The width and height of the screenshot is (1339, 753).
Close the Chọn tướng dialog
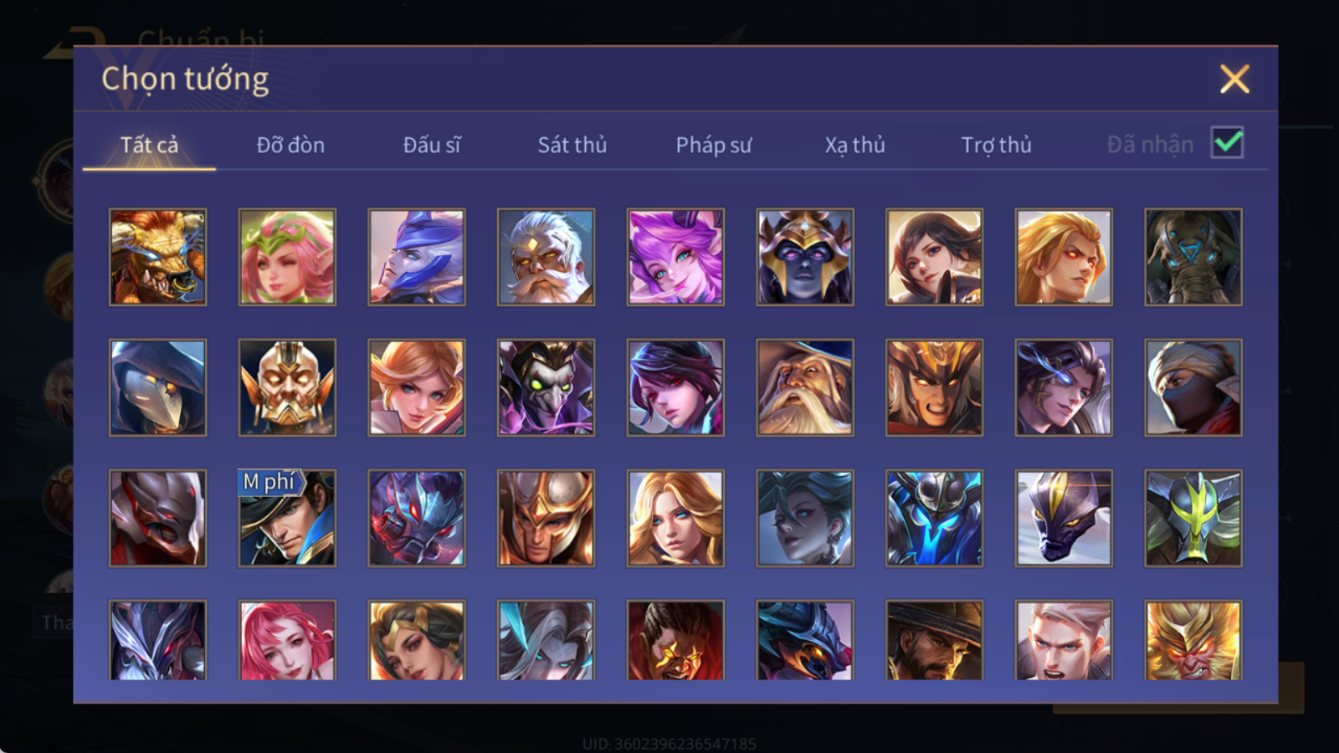(x=1234, y=79)
